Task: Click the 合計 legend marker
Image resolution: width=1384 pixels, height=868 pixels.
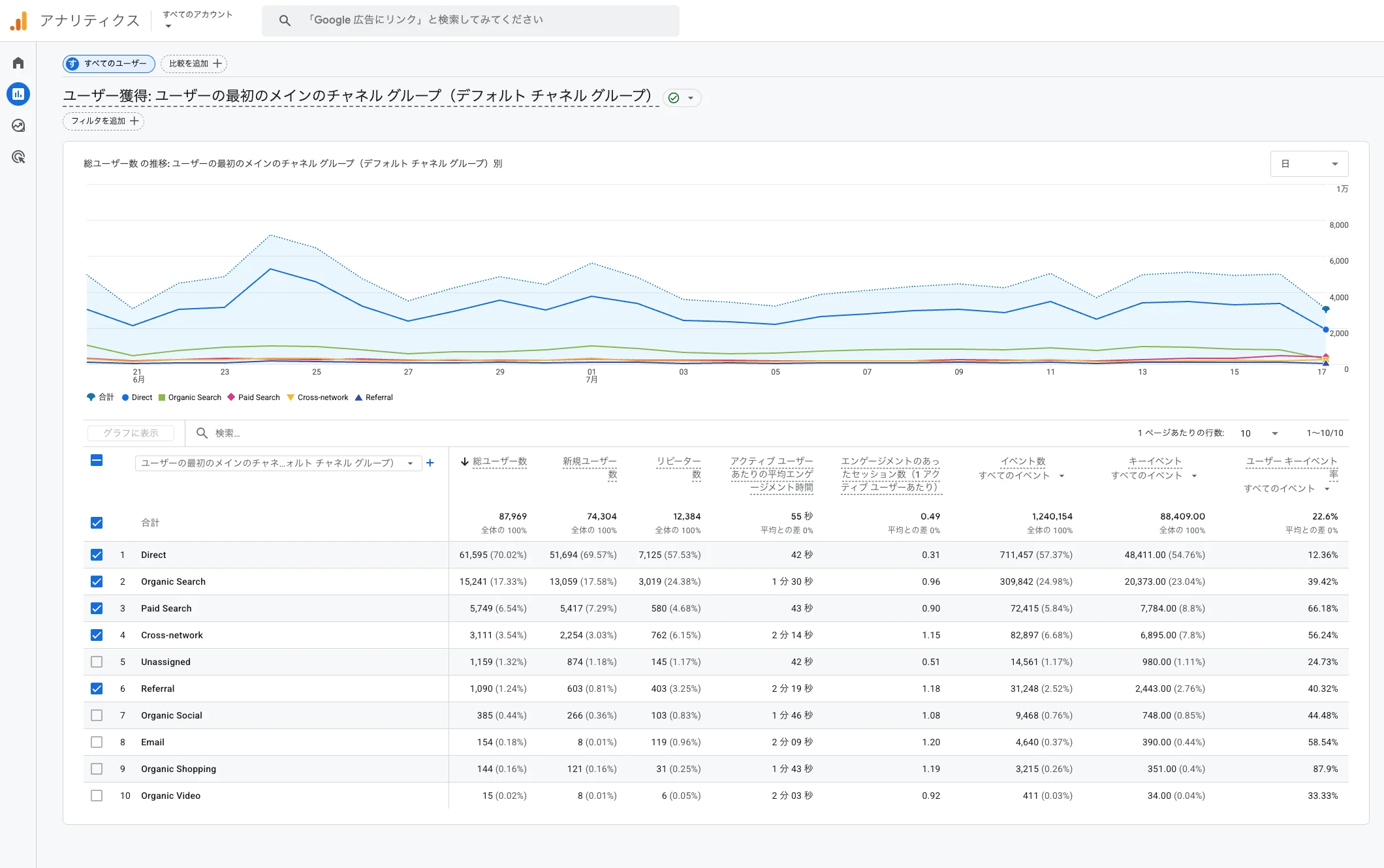Action: pyautogui.click(x=91, y=397)
